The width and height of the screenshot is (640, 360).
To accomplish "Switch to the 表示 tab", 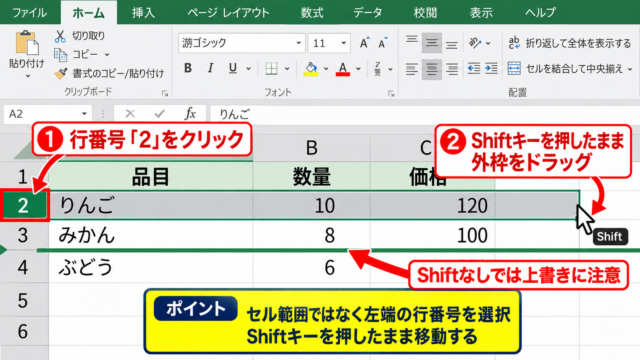I will [481, 13].
